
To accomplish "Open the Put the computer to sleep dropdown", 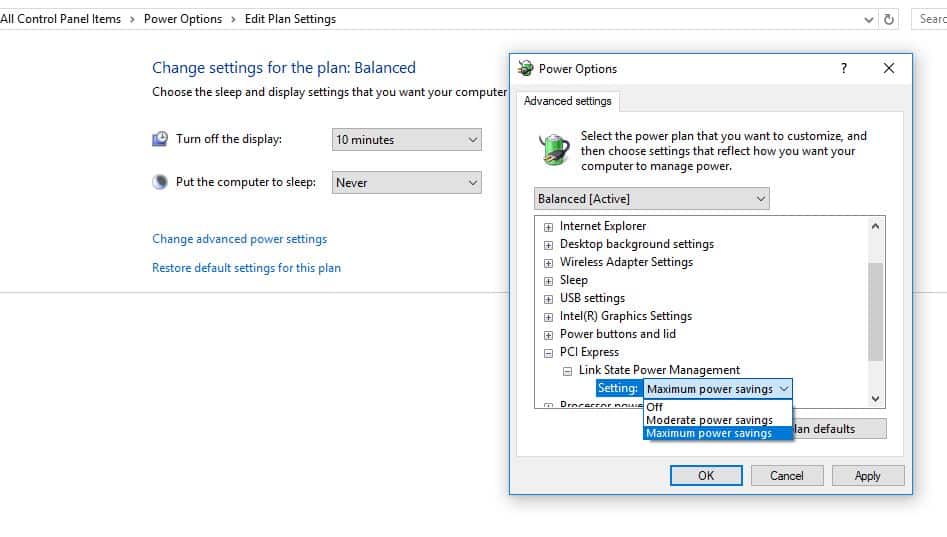I will click(x=406, y=183).
